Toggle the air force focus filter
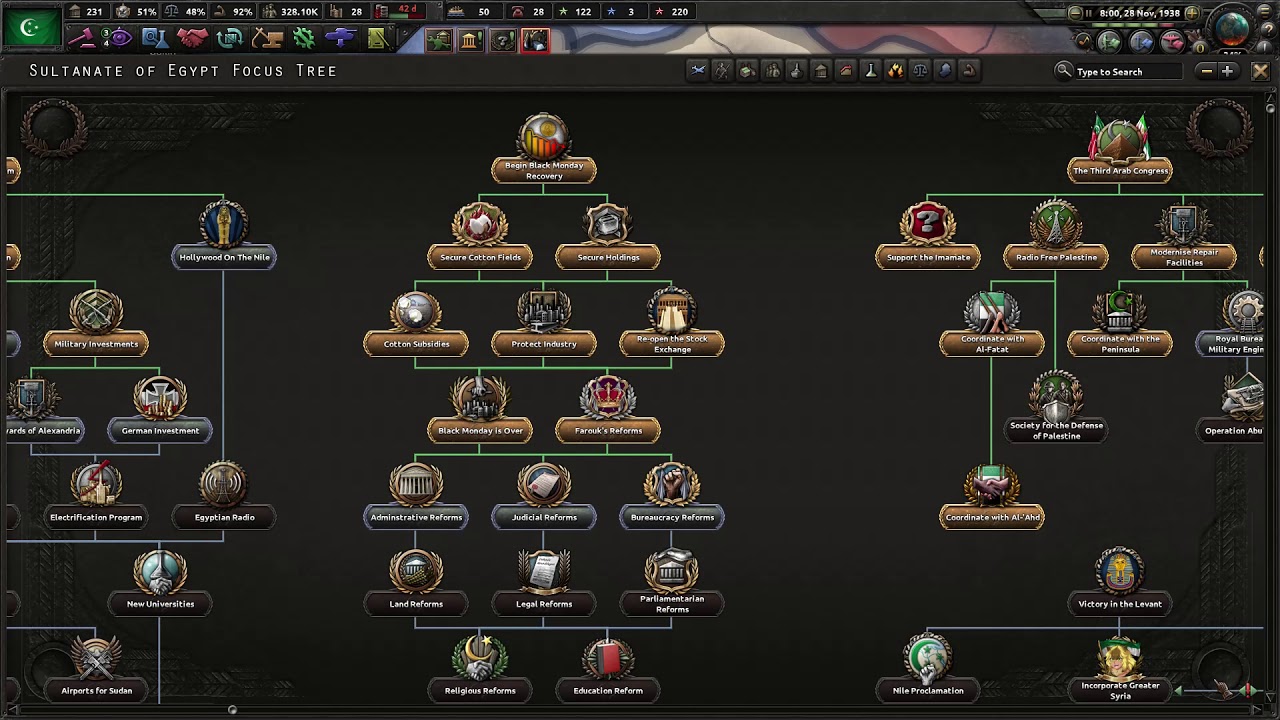This screenshot has height=720, width=1280. pos(698,70)
